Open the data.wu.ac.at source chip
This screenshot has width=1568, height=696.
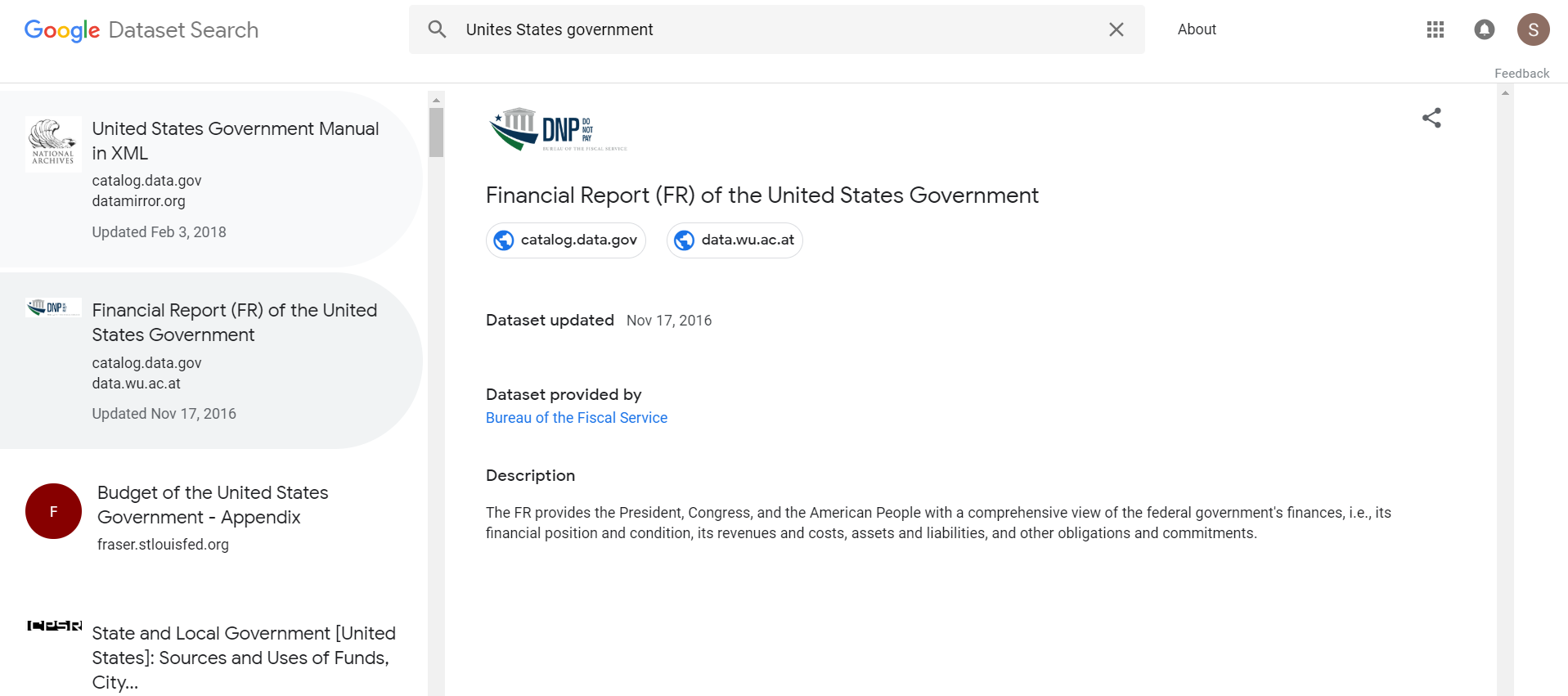coord(735,240)
